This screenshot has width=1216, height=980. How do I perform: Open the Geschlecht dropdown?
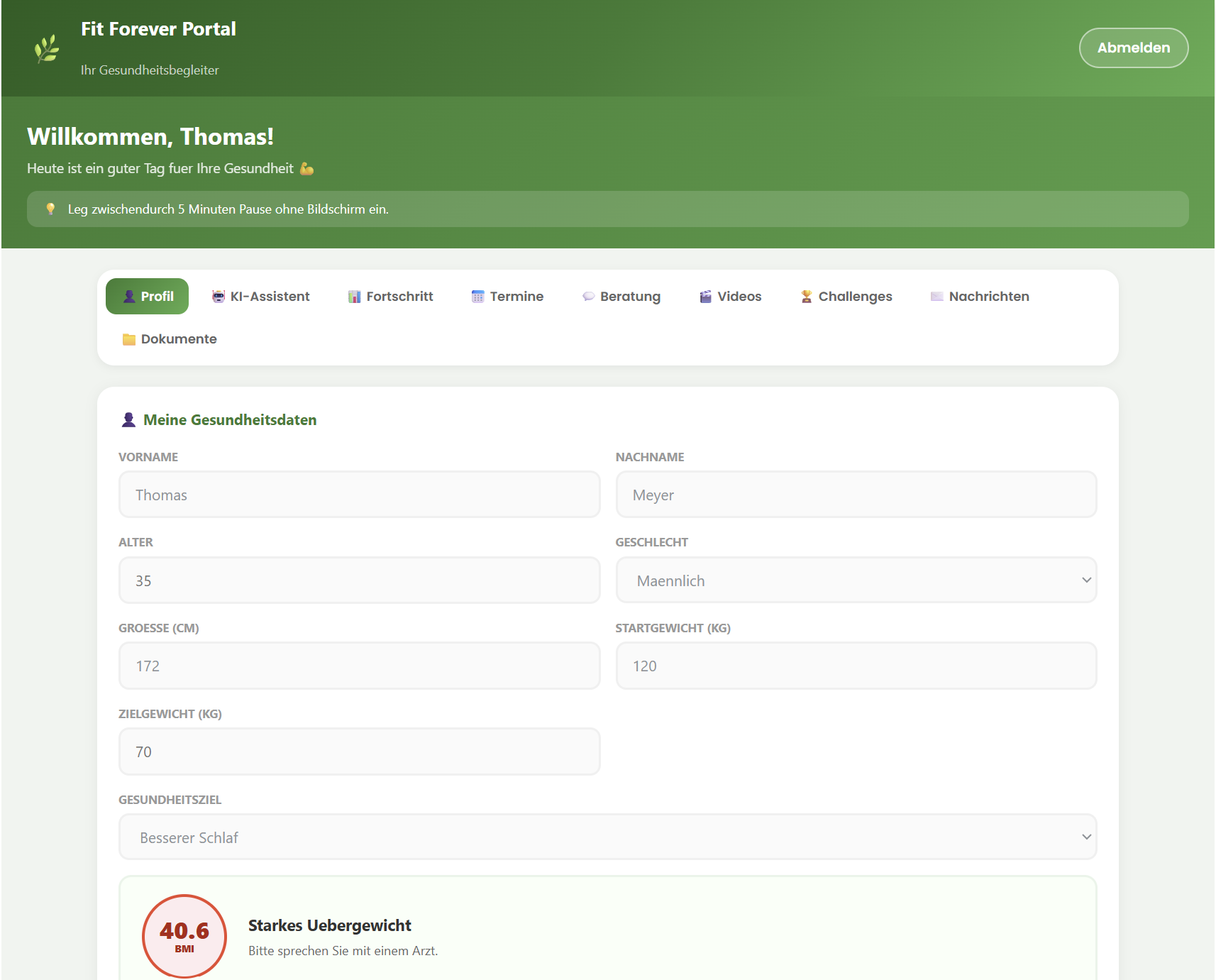(856, 580)
